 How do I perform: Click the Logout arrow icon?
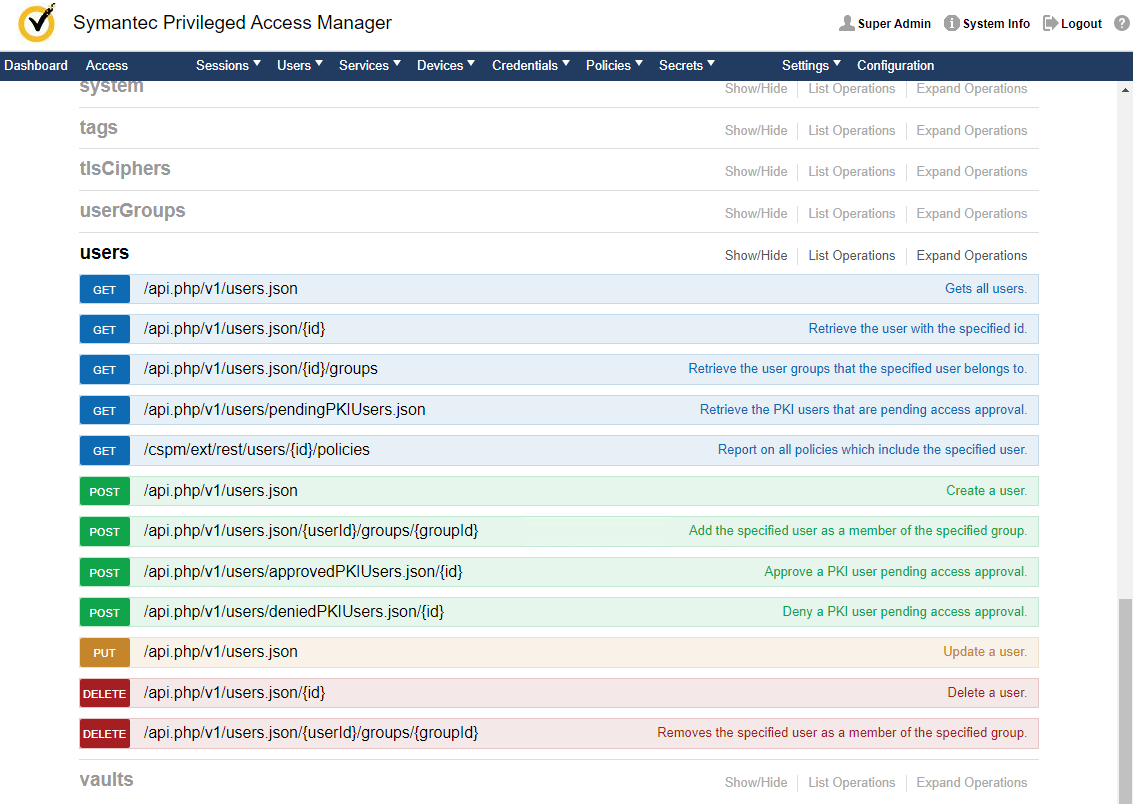1050,23
